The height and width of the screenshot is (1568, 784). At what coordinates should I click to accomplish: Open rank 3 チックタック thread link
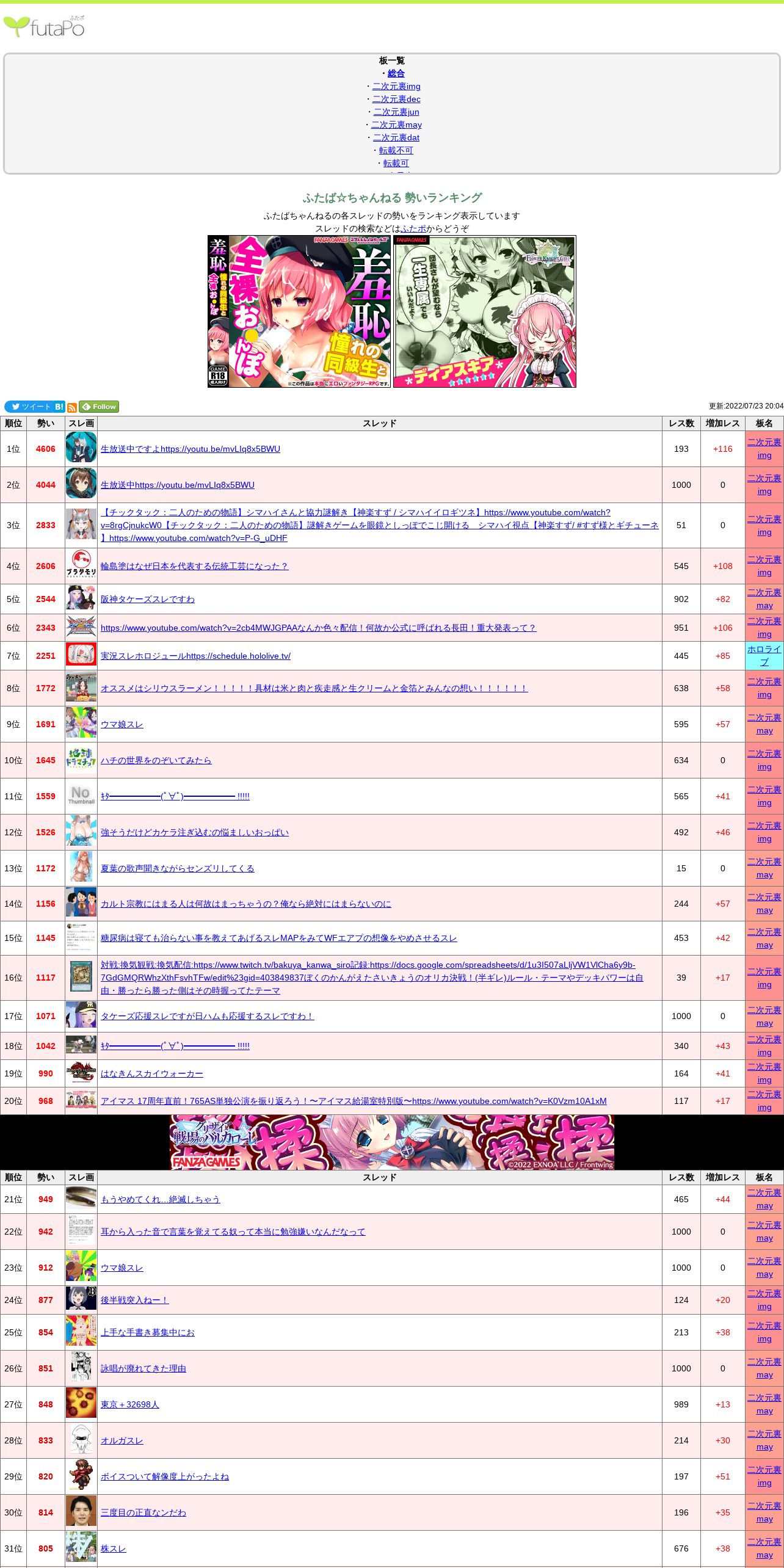pos(379,525)
